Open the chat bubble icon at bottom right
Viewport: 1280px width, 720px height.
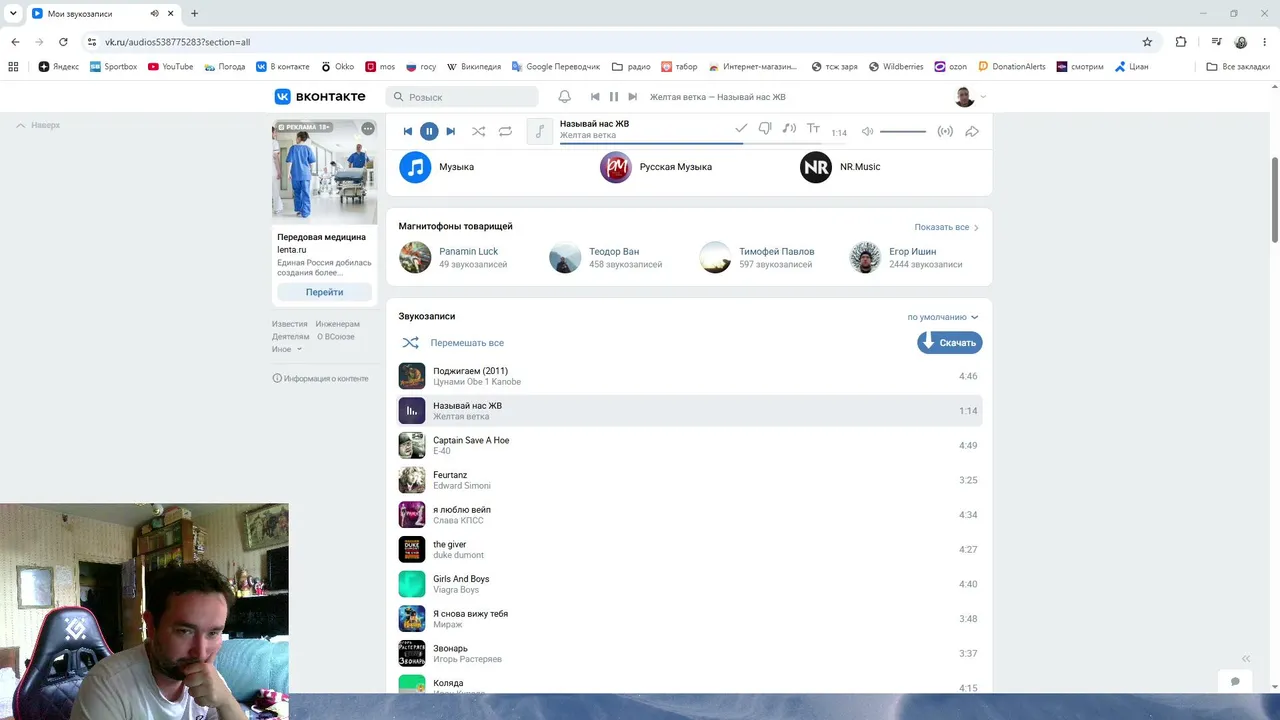(x=1235, y=682)
